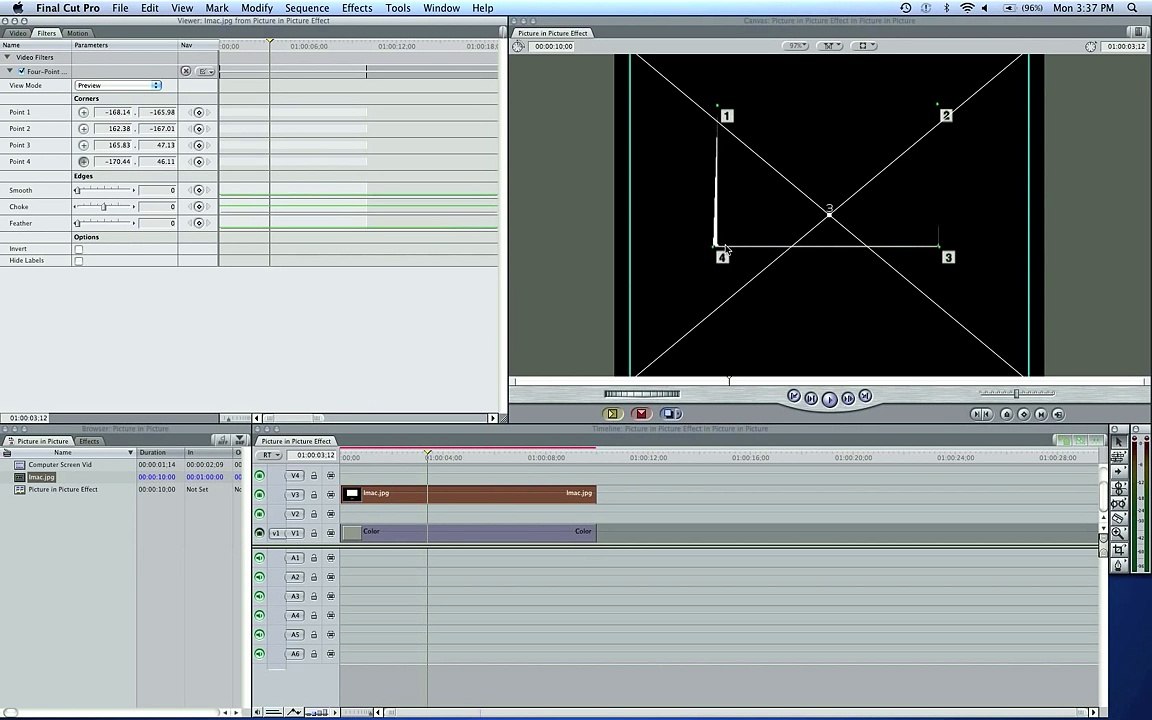Play the sequence in the Canvas
Image resolution: width=1152 pixels, height=720 pixels.
829,399
